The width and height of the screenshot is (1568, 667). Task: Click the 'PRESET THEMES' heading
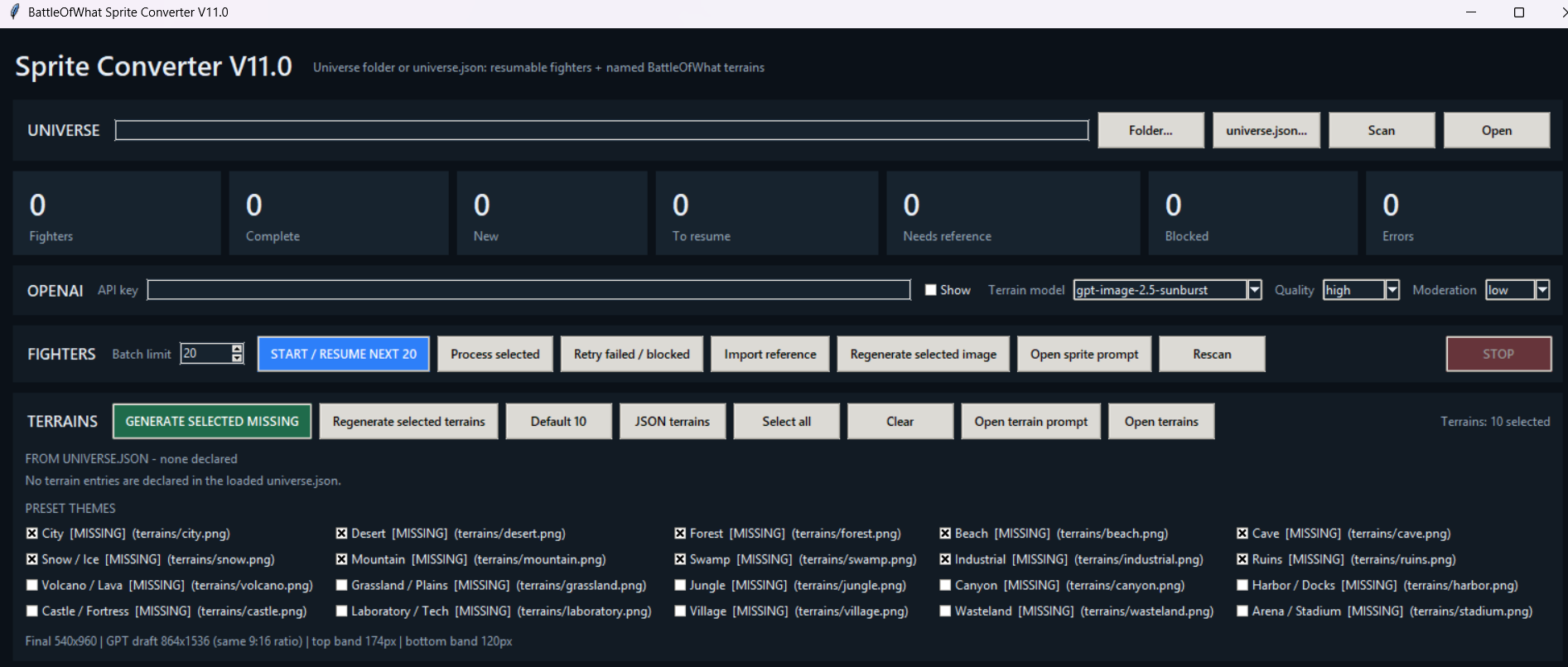(70, 508)
